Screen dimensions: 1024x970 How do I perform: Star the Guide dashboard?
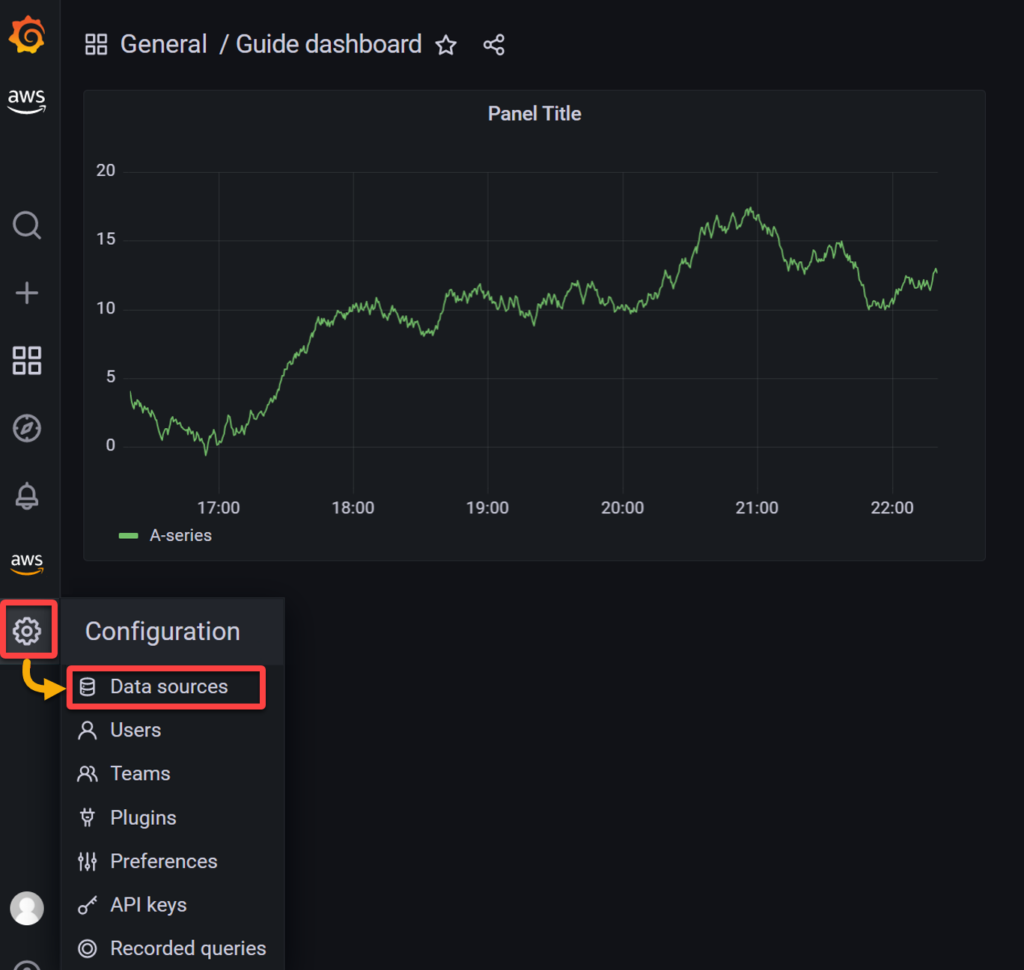pyautogui.click(x=445, y=45)
